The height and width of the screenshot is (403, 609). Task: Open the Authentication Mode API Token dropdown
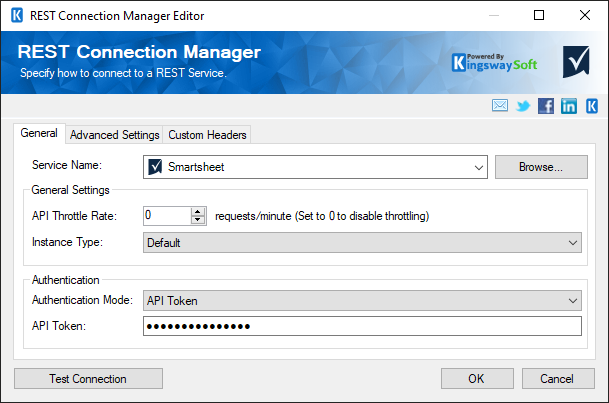click(x=362, y=301)
